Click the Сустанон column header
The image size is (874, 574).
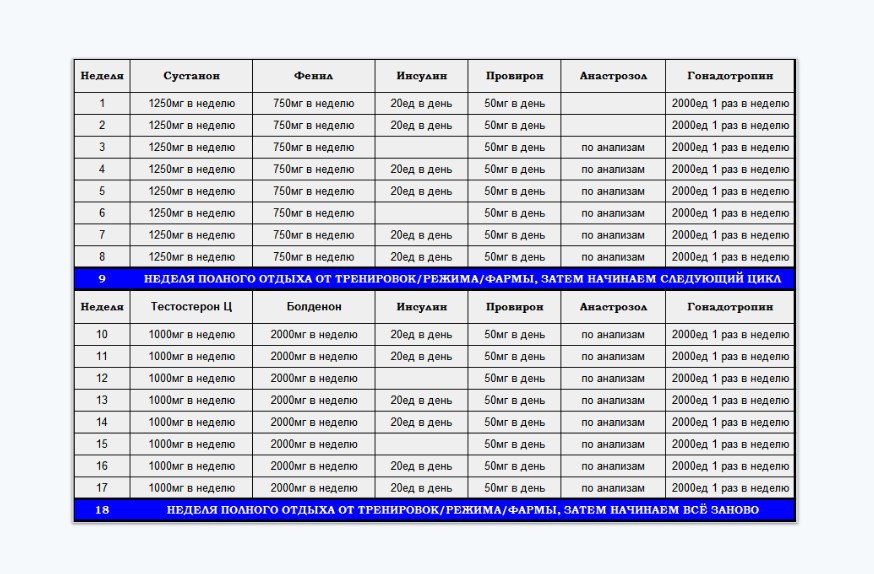pyautogui.click(x=191, y=76)
